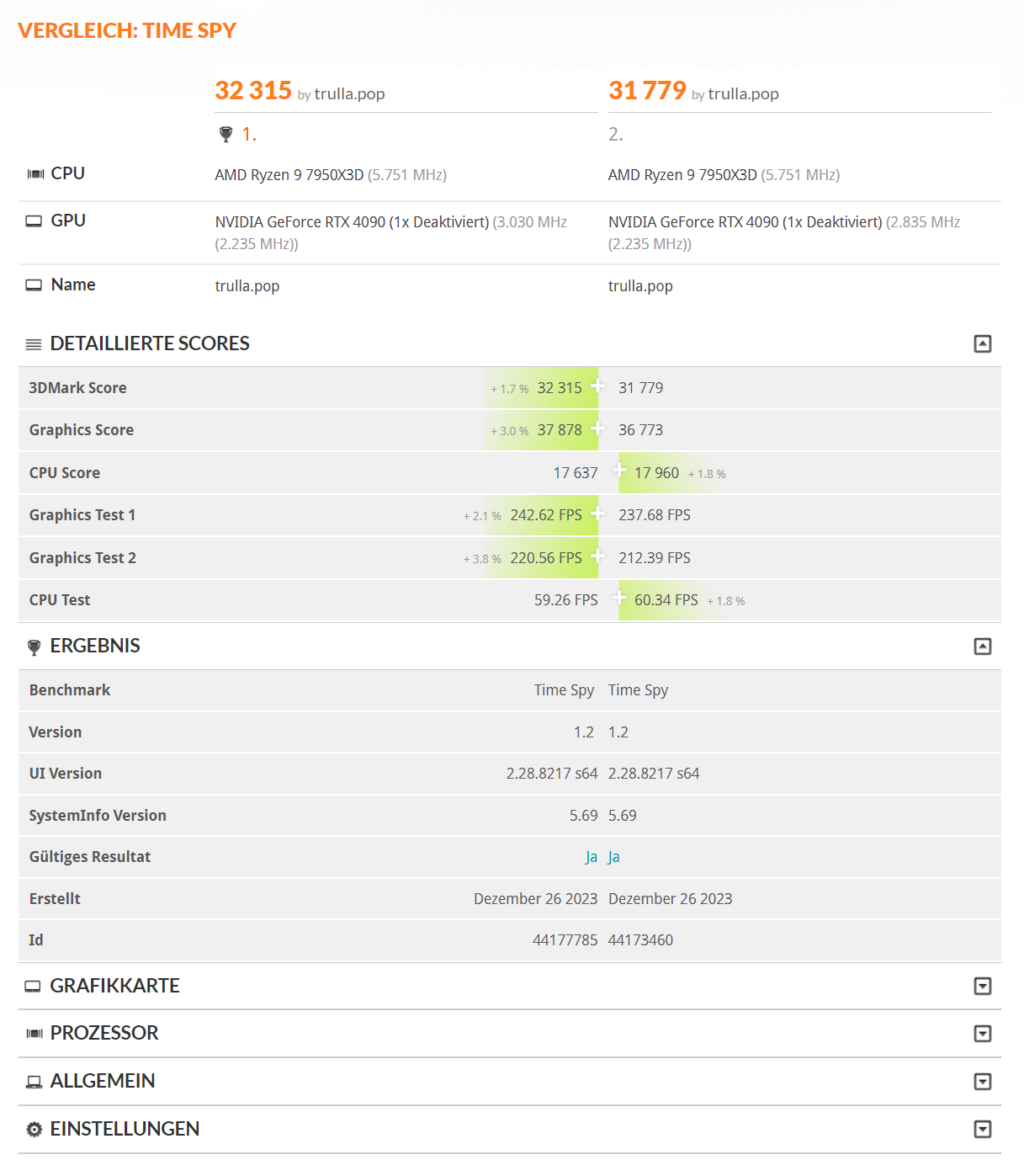Screen dimensions: 1024x1176
Task: Open the 31 779 score result
Action: 647,90
